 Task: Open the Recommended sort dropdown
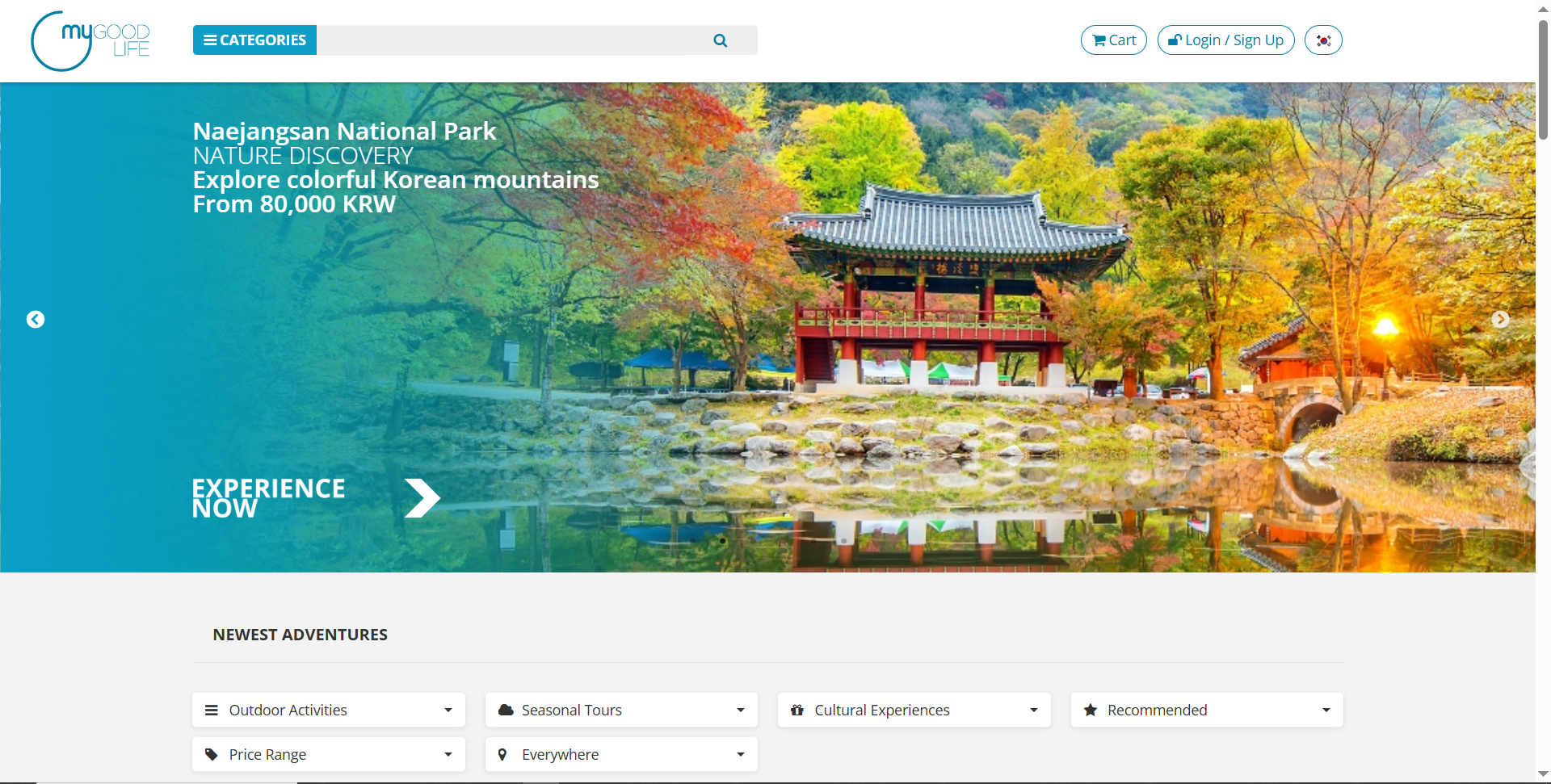1207,710
